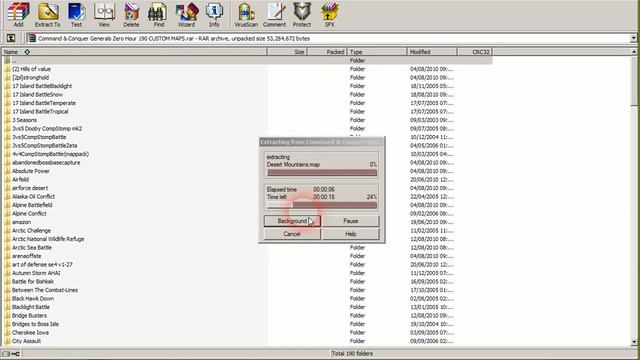Open the View file tool
The height and width of the screenshot is (360, 640).
[x=104, y=14]
